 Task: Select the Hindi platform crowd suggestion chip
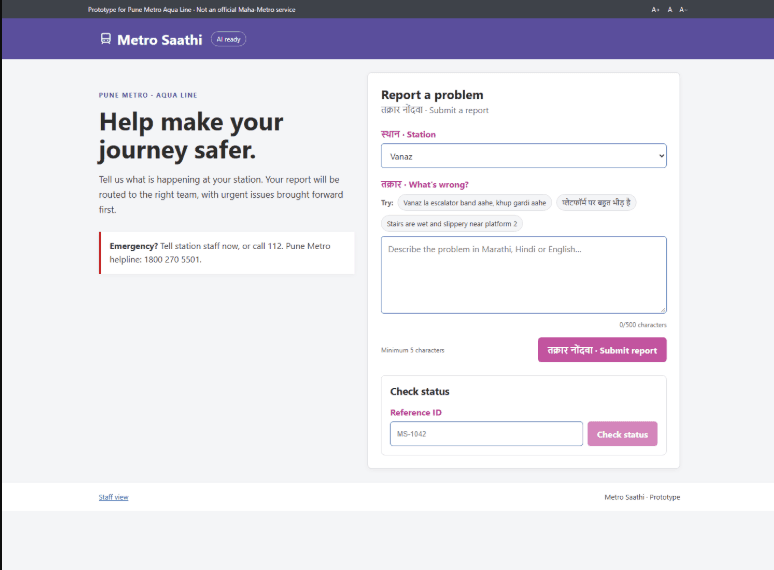click(596, 203)
